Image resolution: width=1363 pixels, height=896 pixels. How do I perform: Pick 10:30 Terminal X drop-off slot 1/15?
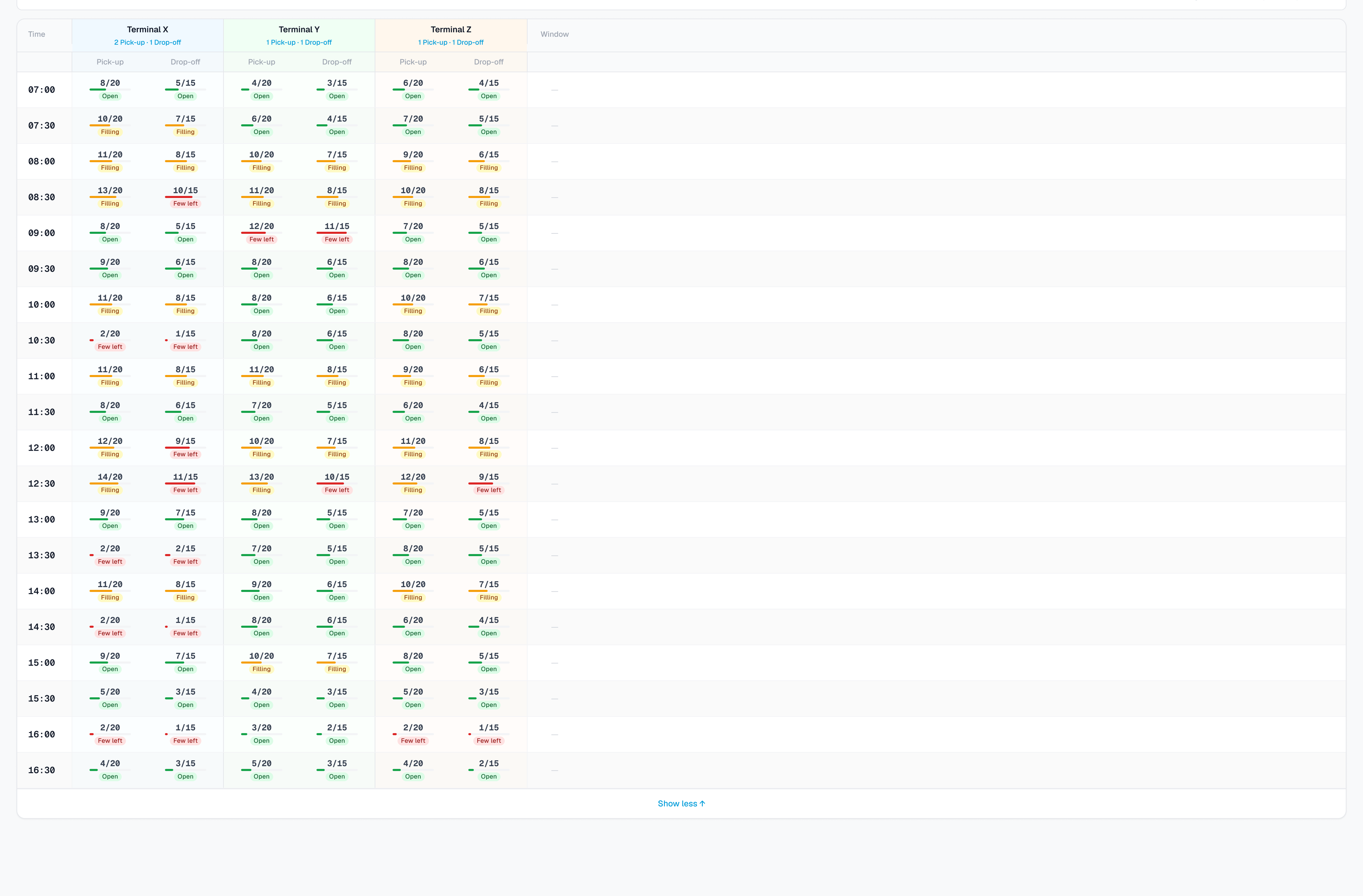(186, 340)
